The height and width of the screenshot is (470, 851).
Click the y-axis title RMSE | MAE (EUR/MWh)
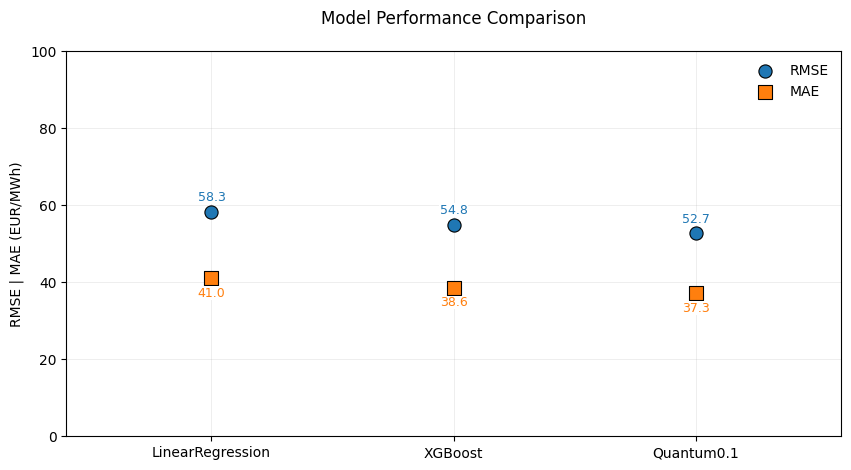16,244
